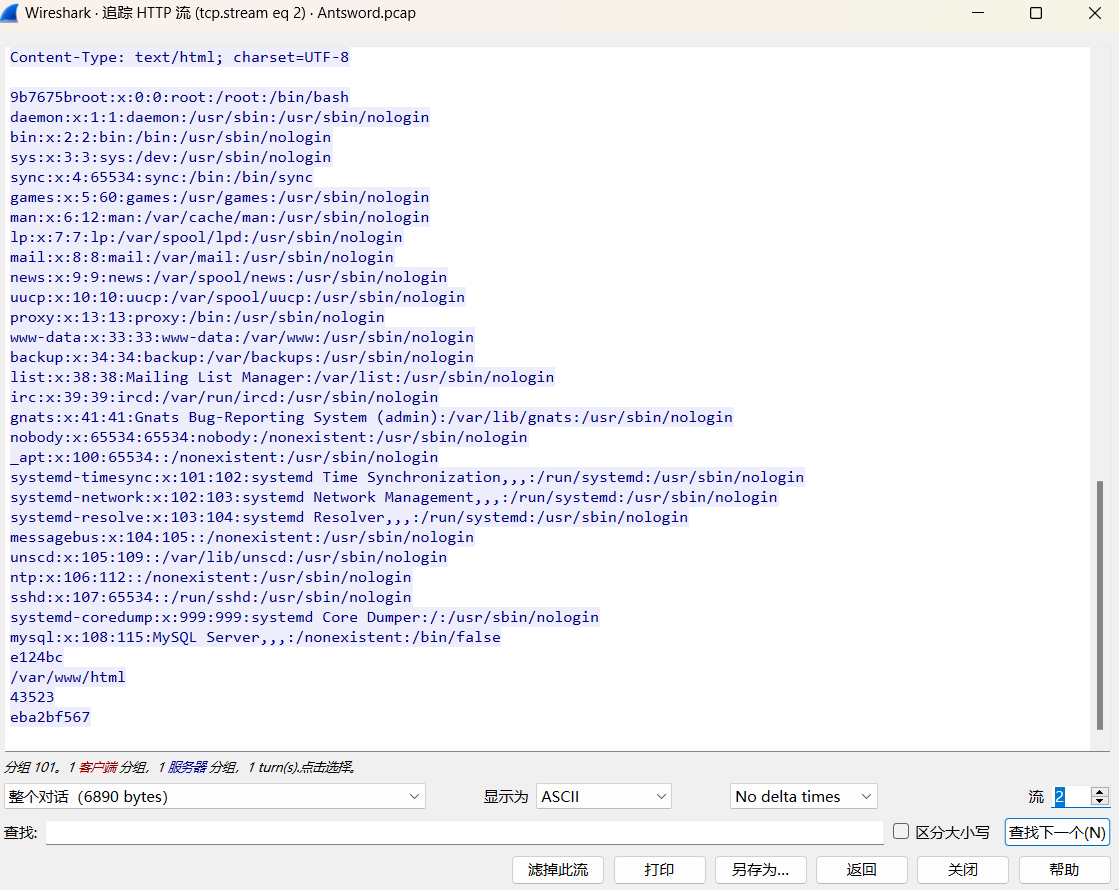1119x890 pixels.
Task: Click the 客户端 client link in status line
Action: coord(98,767)
